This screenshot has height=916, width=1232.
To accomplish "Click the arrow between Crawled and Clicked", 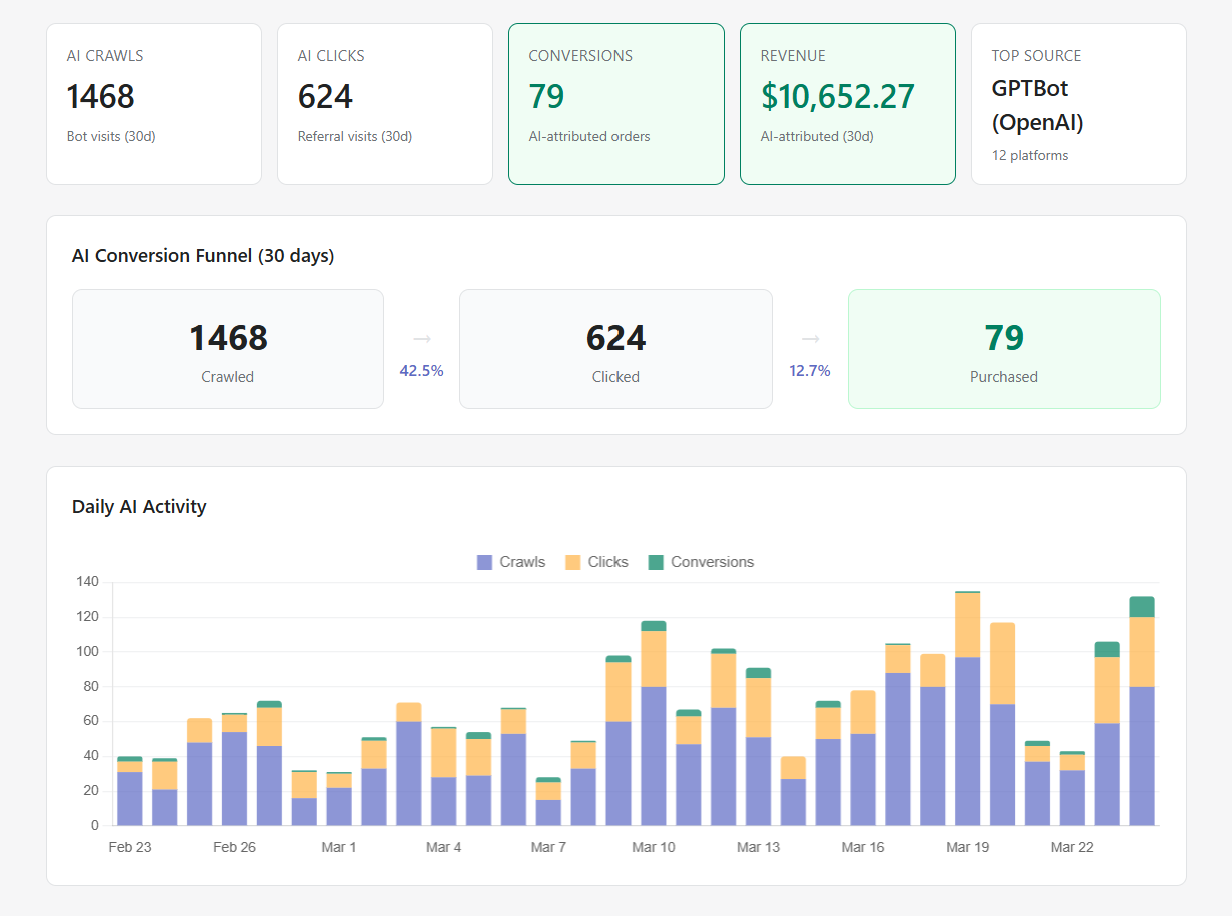I will click(x=420, y=338).
